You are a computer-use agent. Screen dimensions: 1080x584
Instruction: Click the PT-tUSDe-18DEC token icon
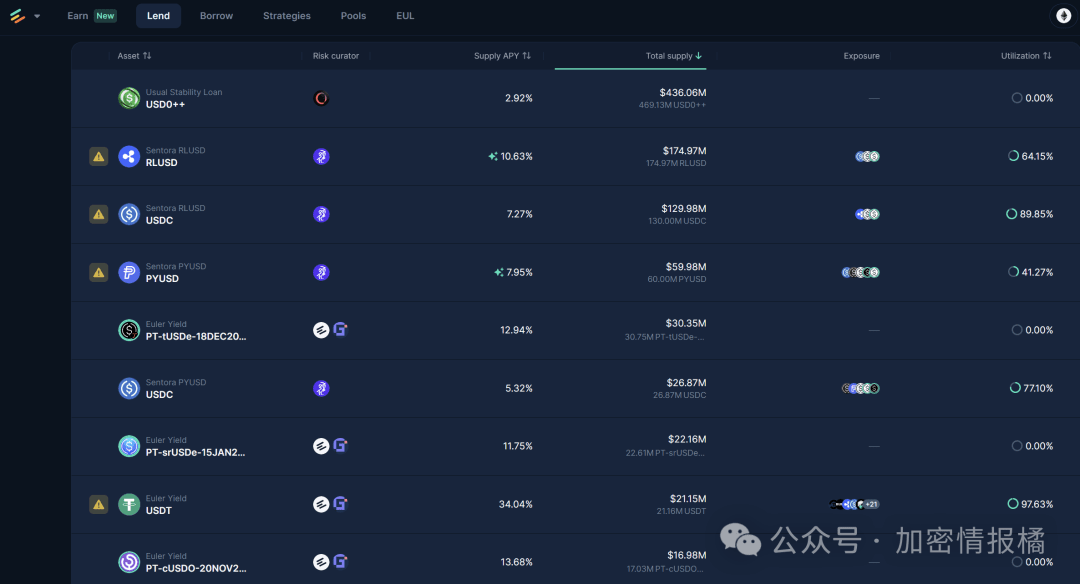pos(129,331)
